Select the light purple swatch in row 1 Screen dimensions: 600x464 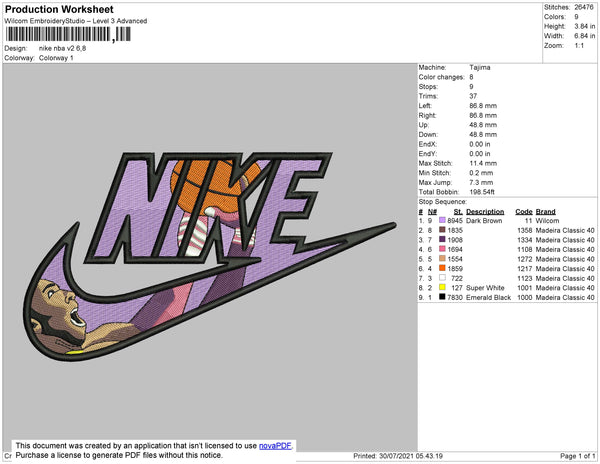coord(442,221)
